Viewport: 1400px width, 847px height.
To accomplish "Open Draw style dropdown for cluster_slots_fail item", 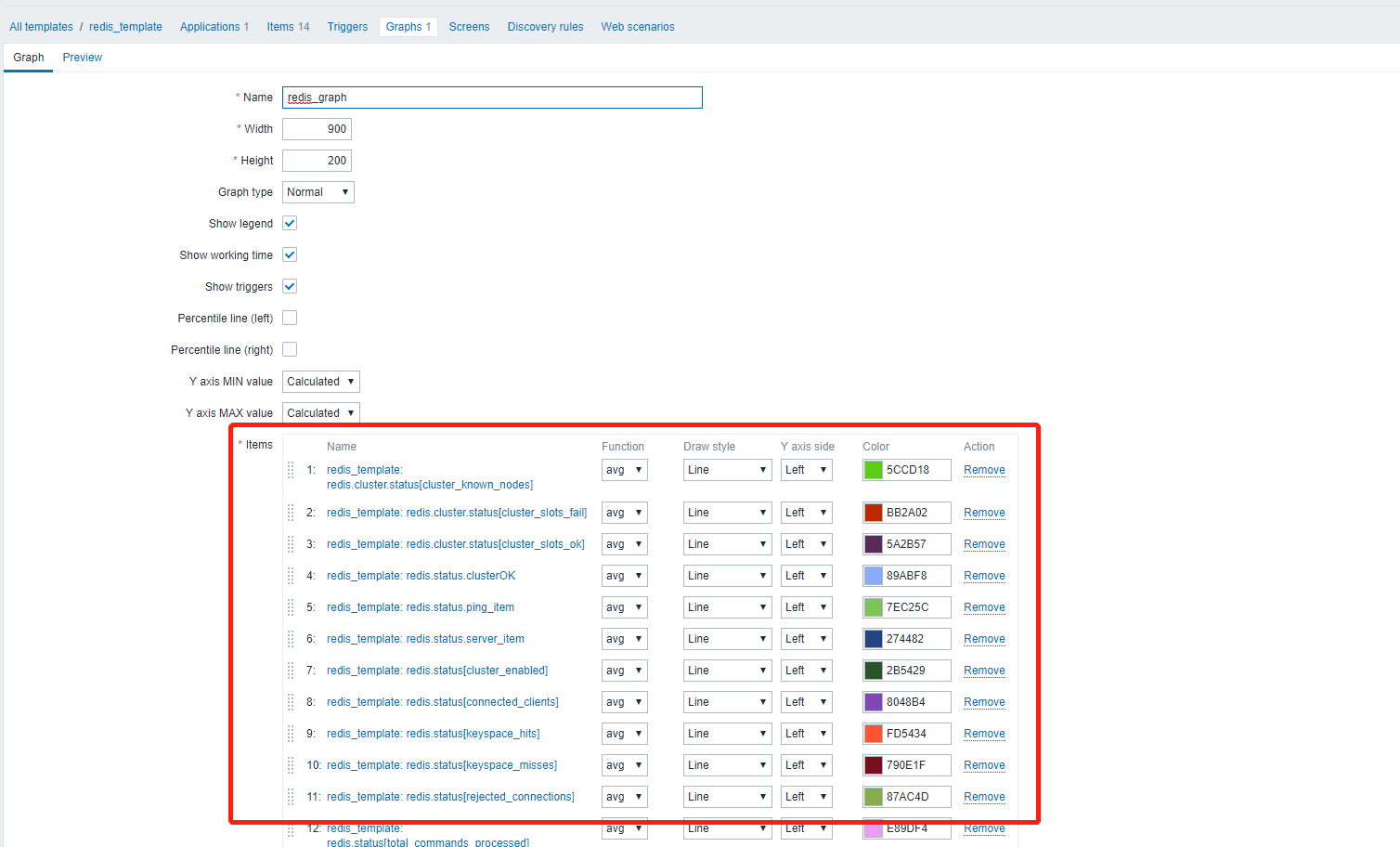I will pos(728,513).
